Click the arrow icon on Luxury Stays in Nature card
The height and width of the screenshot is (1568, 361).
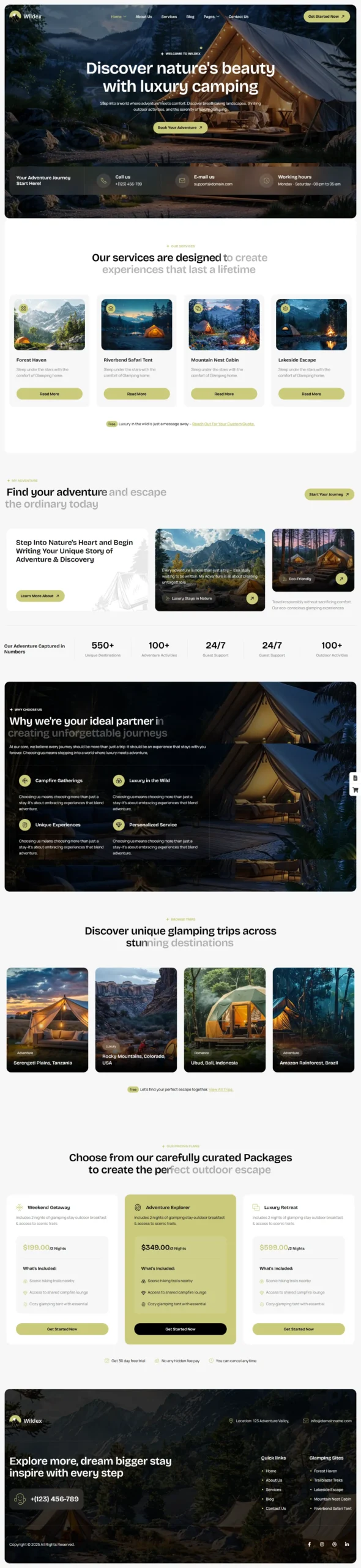(252, 598)
